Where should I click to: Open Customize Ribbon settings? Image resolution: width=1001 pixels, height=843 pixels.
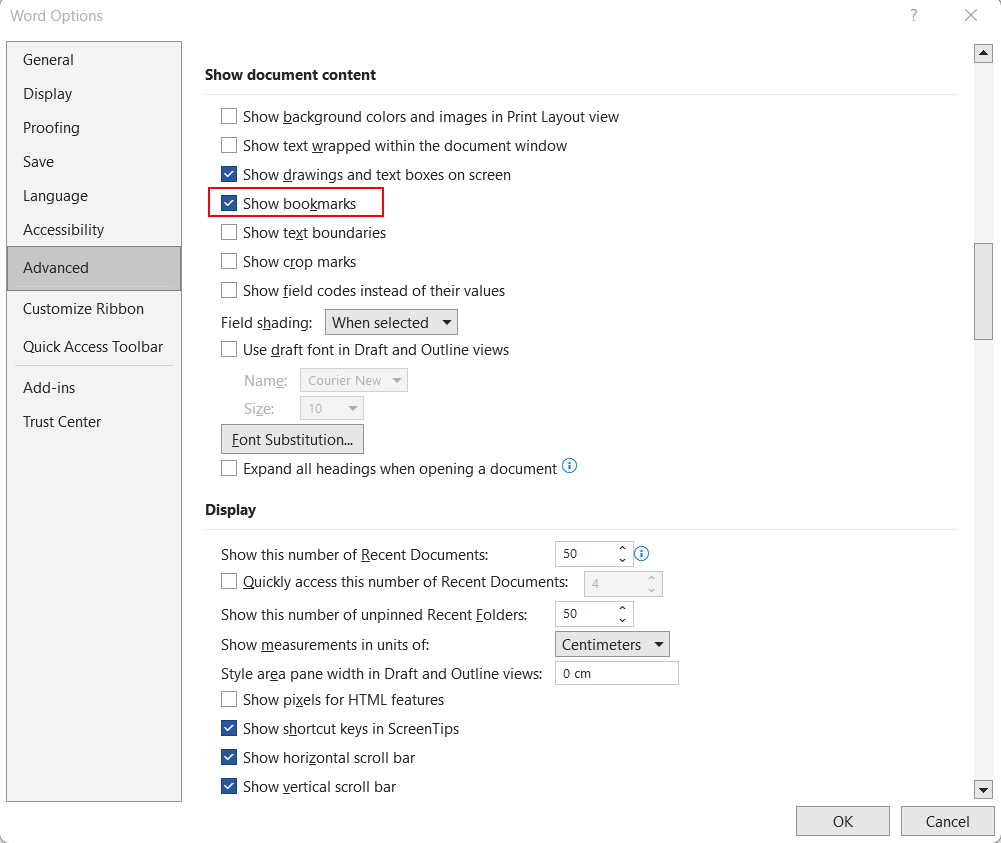(x=94, y=309)
